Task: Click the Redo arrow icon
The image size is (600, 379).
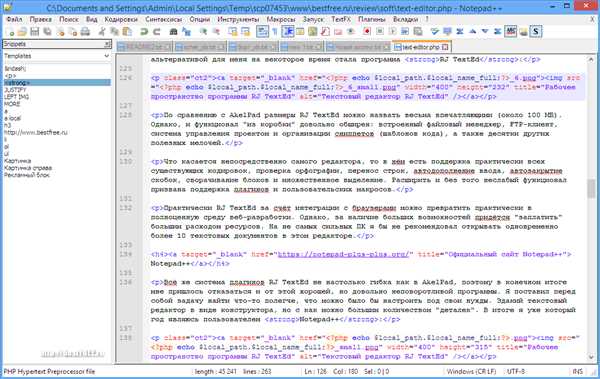Action: (157, 32)
